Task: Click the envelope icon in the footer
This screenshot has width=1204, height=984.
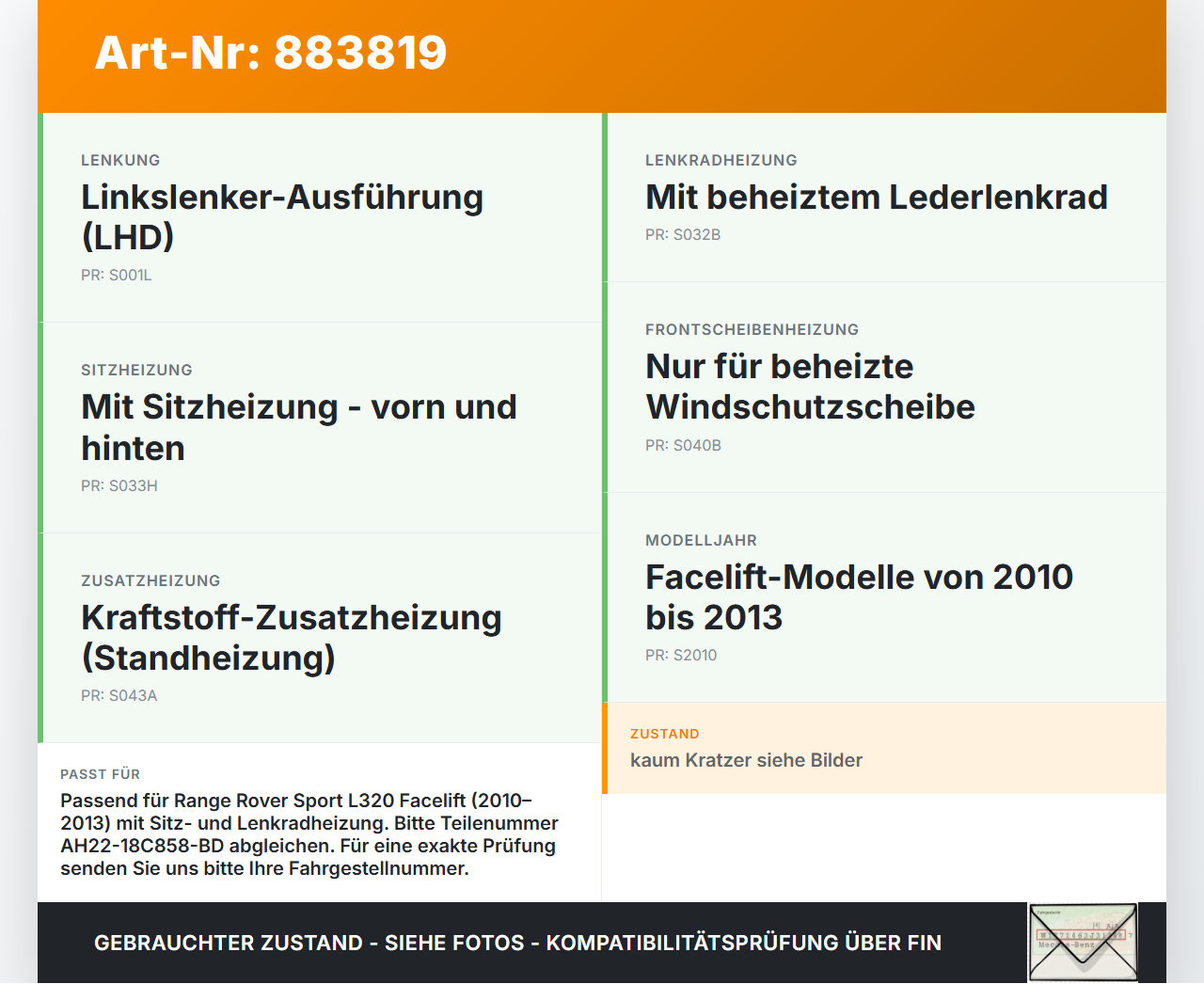Action: pyautogui.click(x=1083, y=943)
